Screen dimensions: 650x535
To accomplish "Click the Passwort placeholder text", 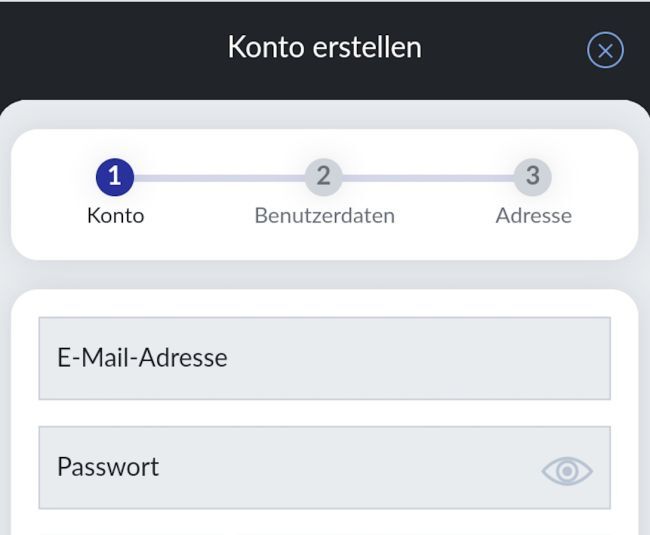I will (x=108, y=467).
